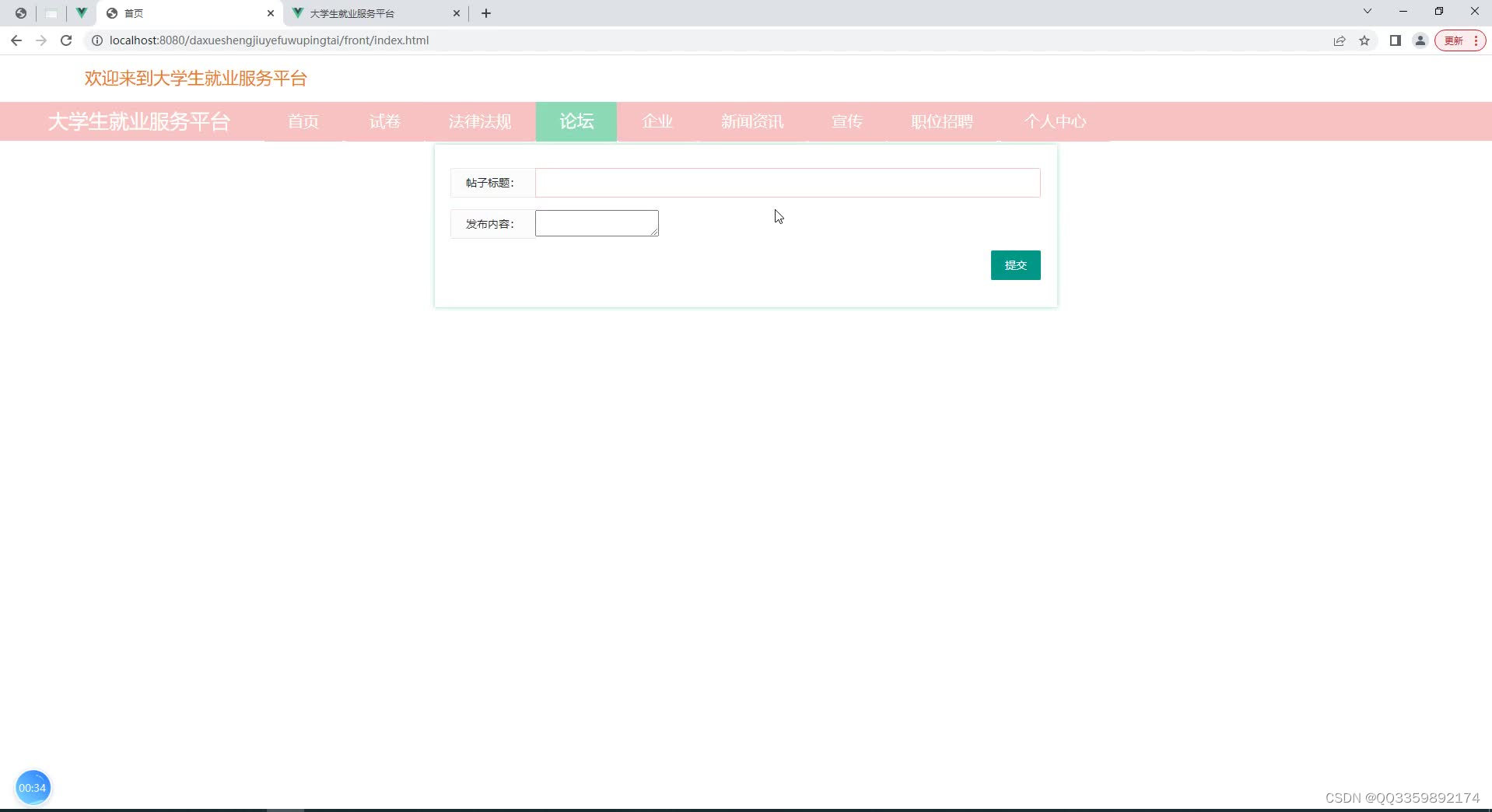The width and height of the screenshot is (1492, 812).
Task: Open 首页 in the navigation bar
Action: 303,121
